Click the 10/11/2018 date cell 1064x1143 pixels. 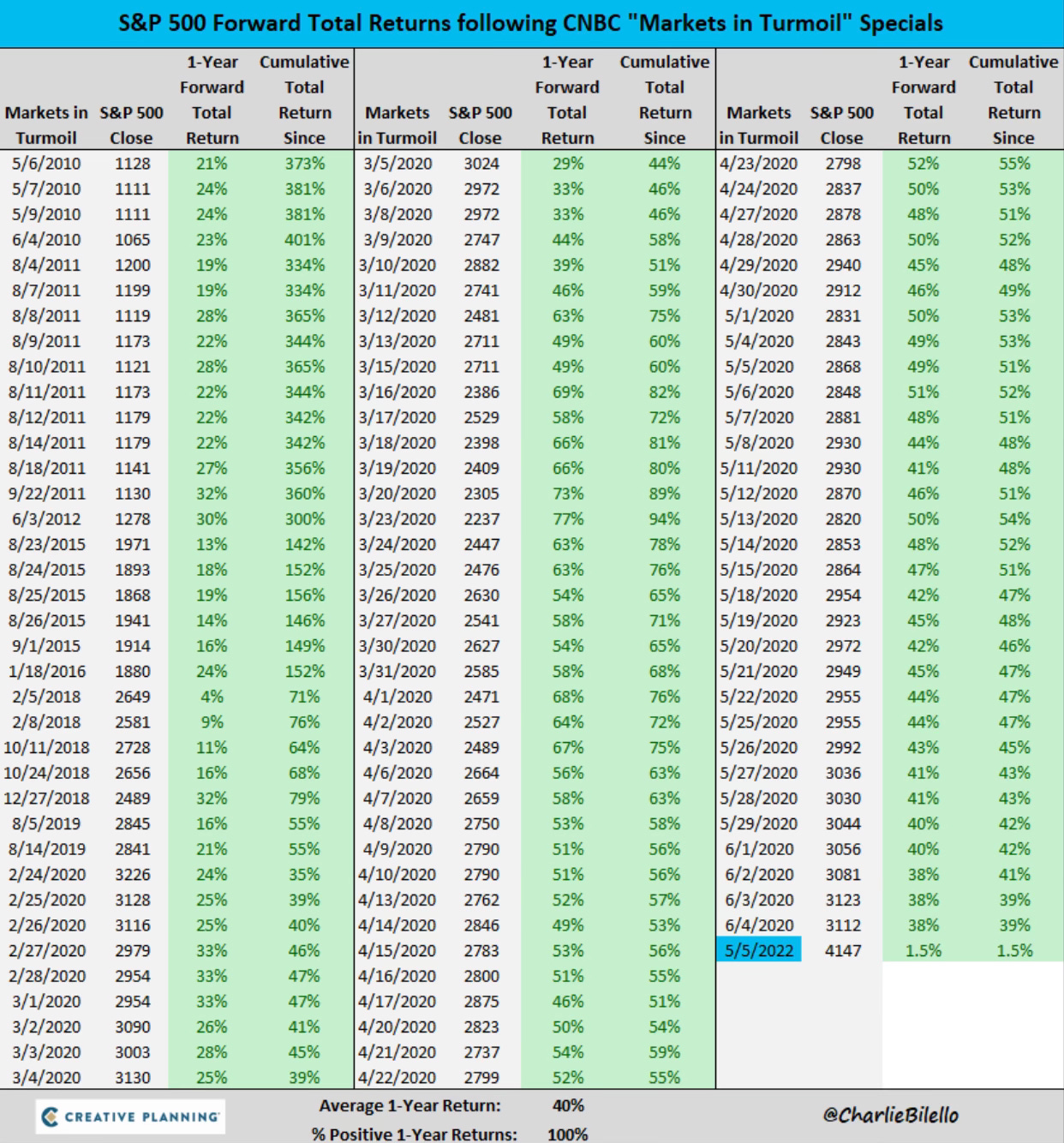coord(46,747)
